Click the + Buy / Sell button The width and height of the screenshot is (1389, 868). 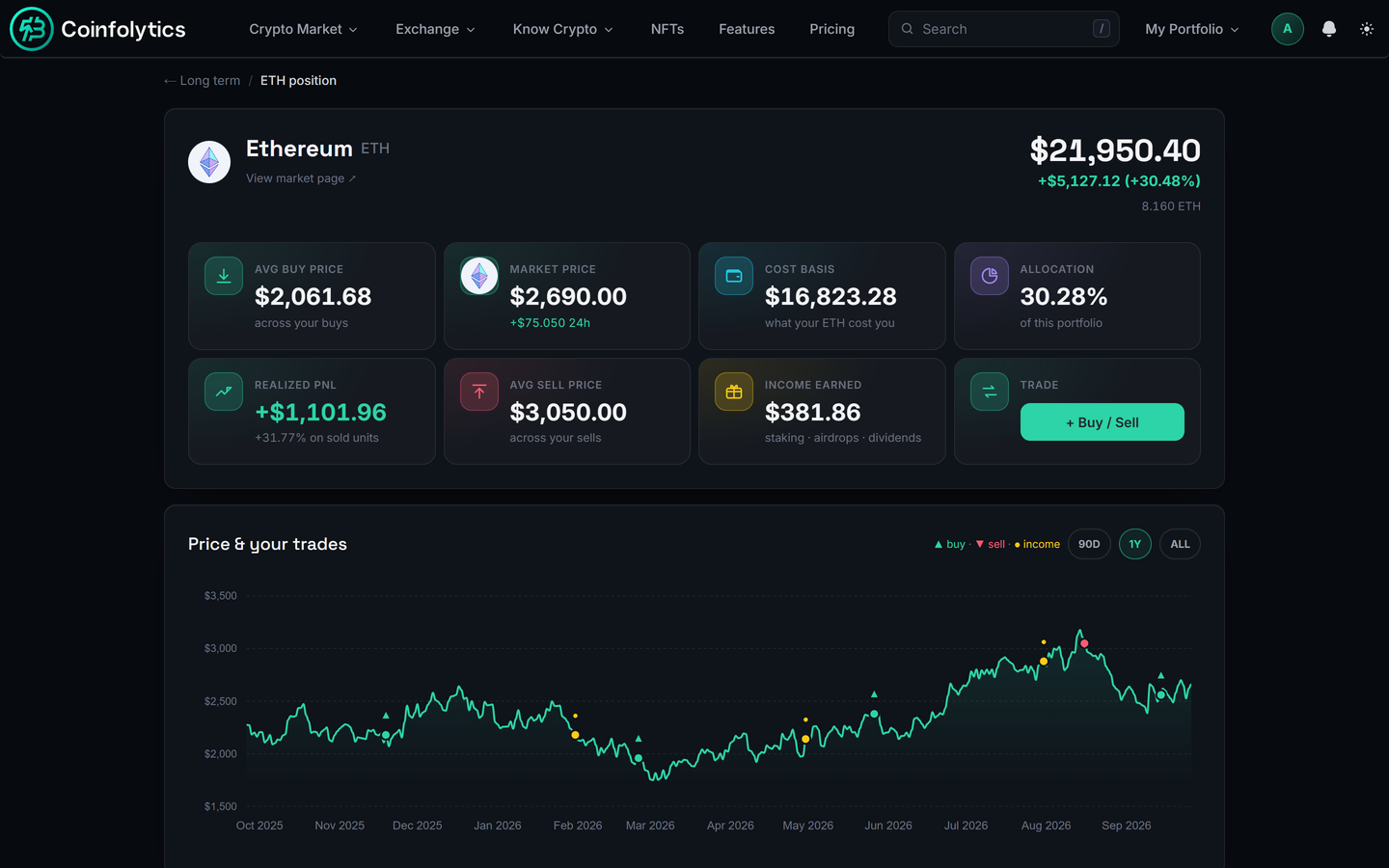[1102, 422]
